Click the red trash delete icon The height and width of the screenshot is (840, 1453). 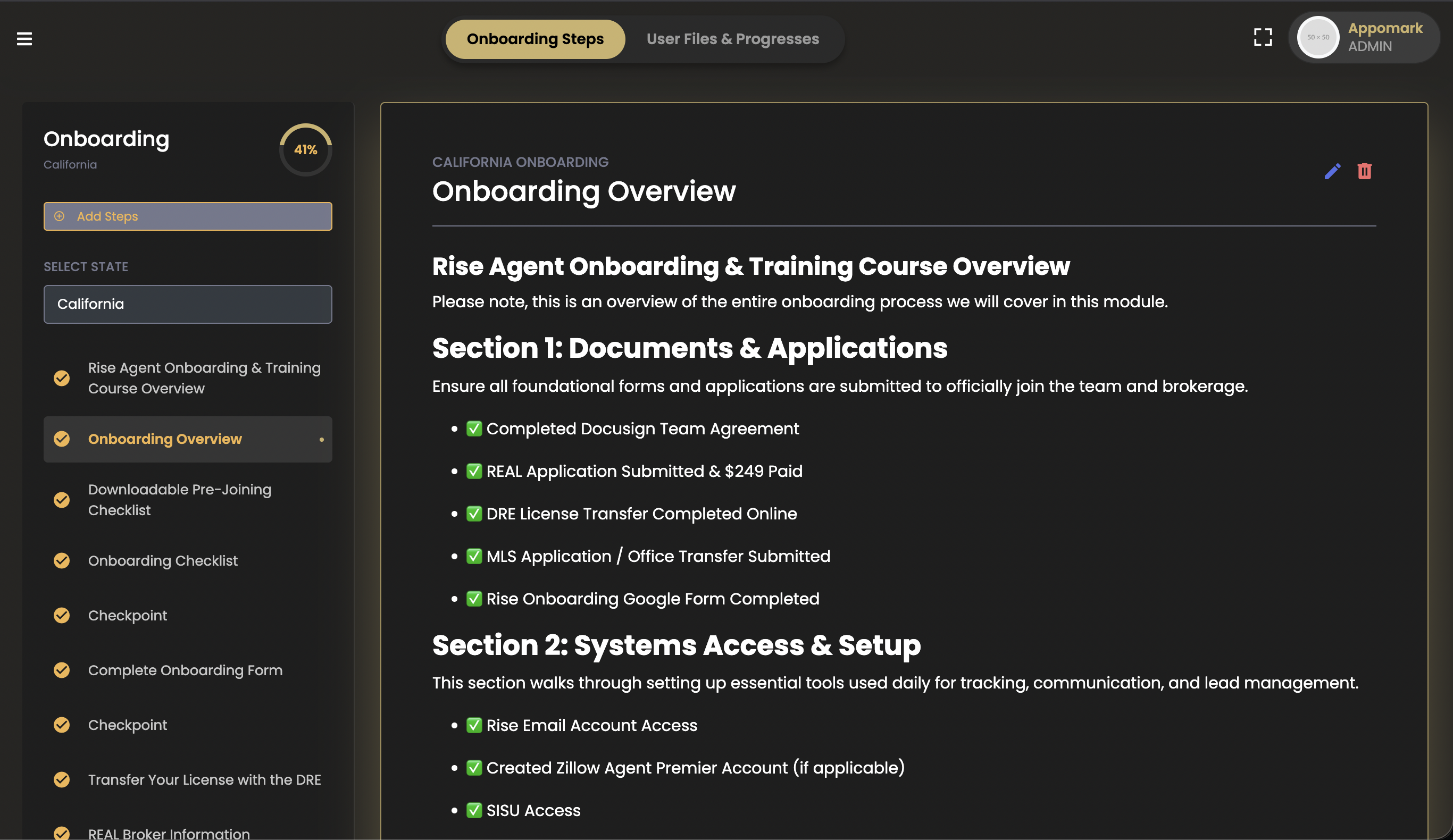coord(1364,171)
